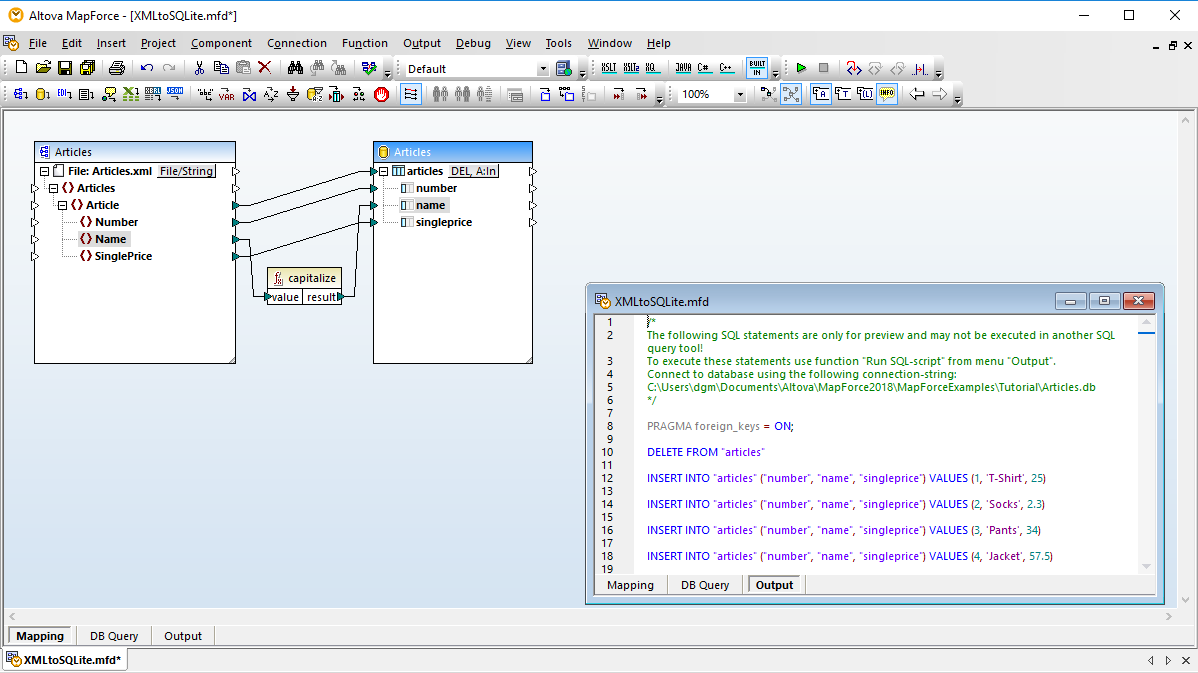
Task: Insert a sort component (A-Z icon)
Action: (271, 94)
